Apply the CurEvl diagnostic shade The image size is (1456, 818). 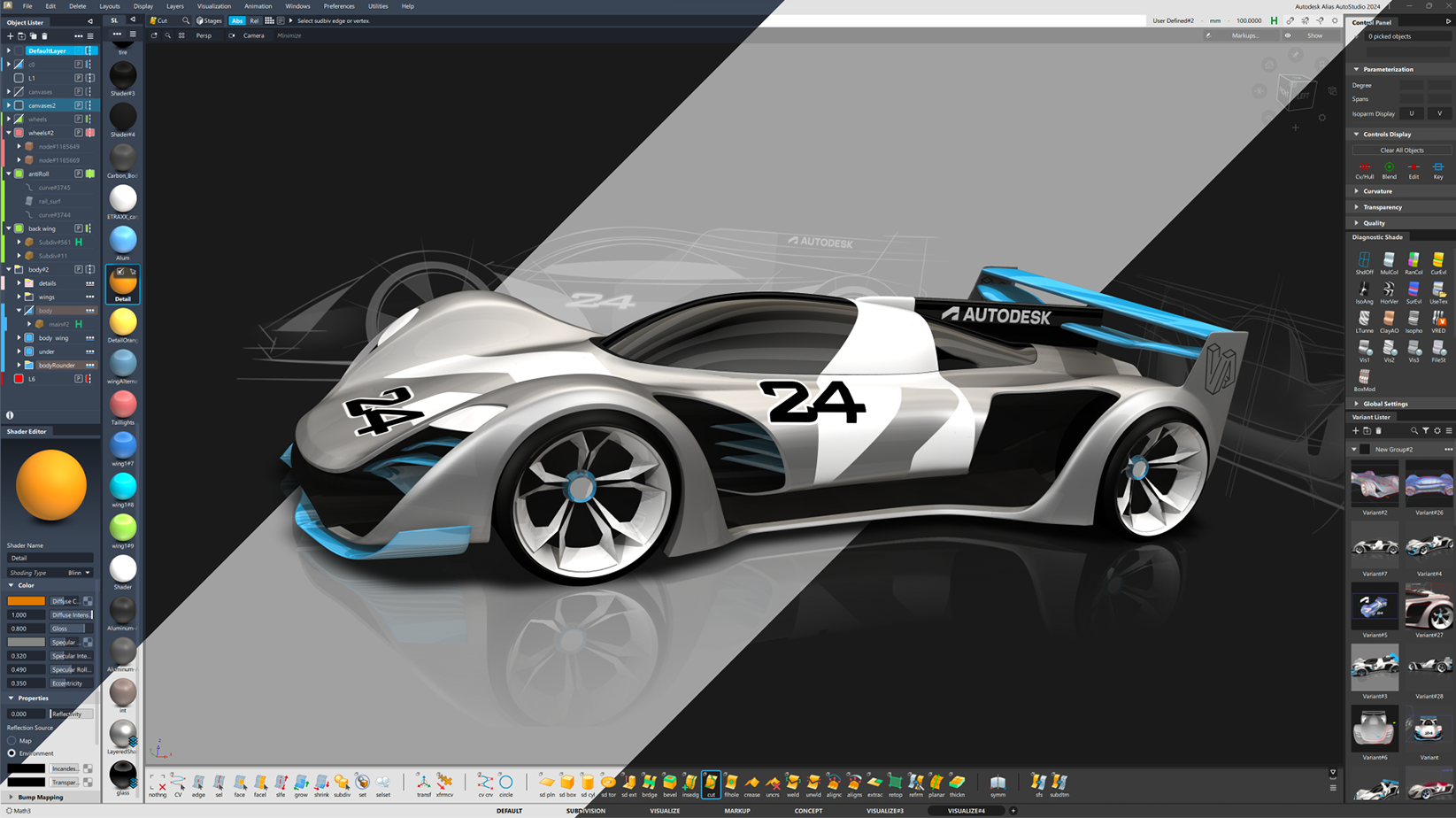[1438, 263]
